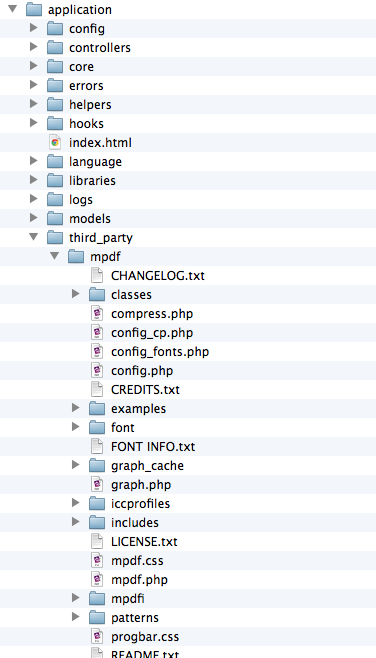Select the font folder name
Image resolution: width=376 pixels, height=658 pixels.
123,428
